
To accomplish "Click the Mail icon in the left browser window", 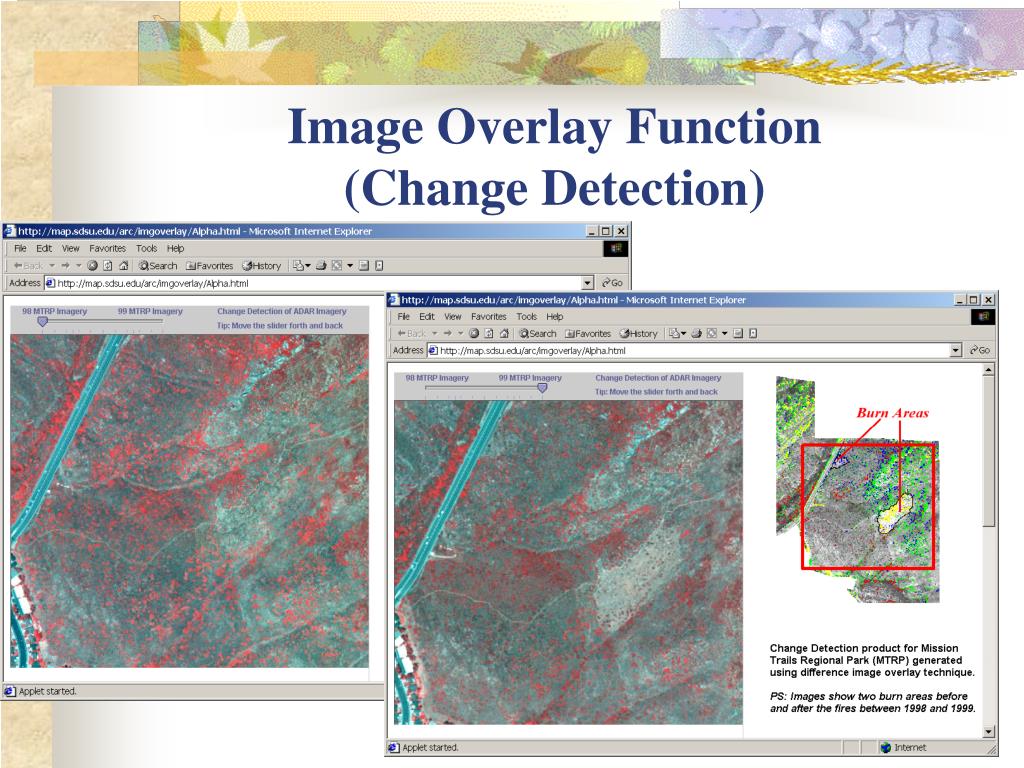I will 298,266.
